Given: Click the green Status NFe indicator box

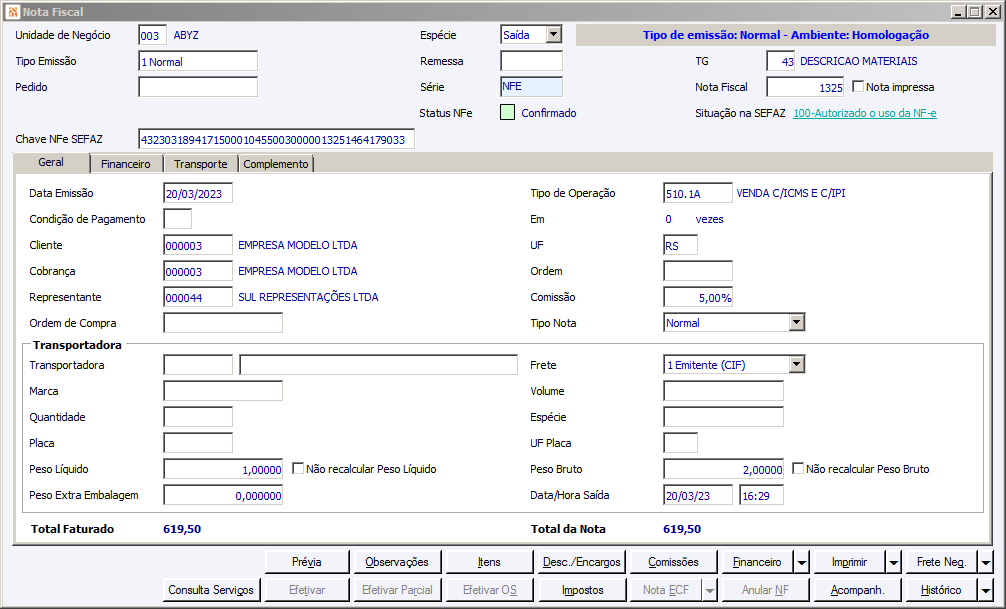Looking at the screenshot, I should tap(507, 113).
